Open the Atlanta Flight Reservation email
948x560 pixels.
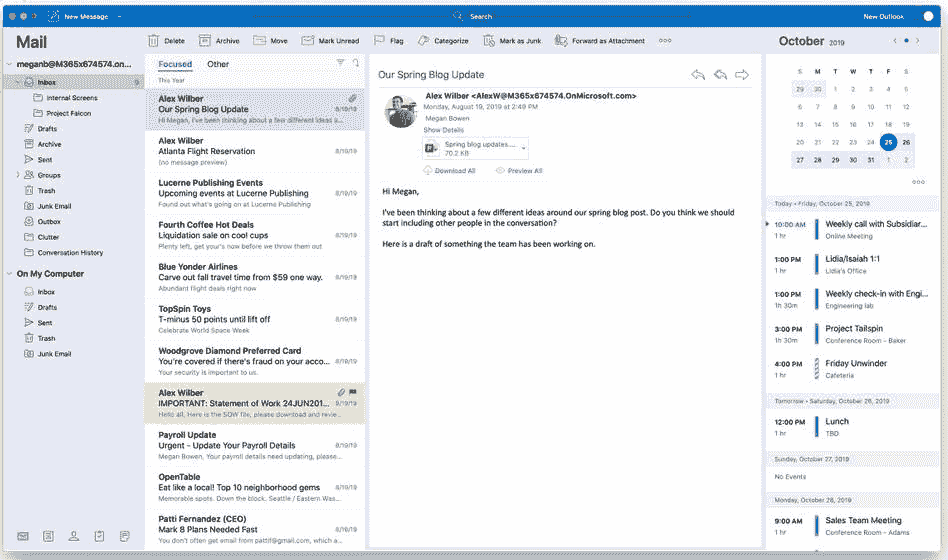[x=255, y=152]
